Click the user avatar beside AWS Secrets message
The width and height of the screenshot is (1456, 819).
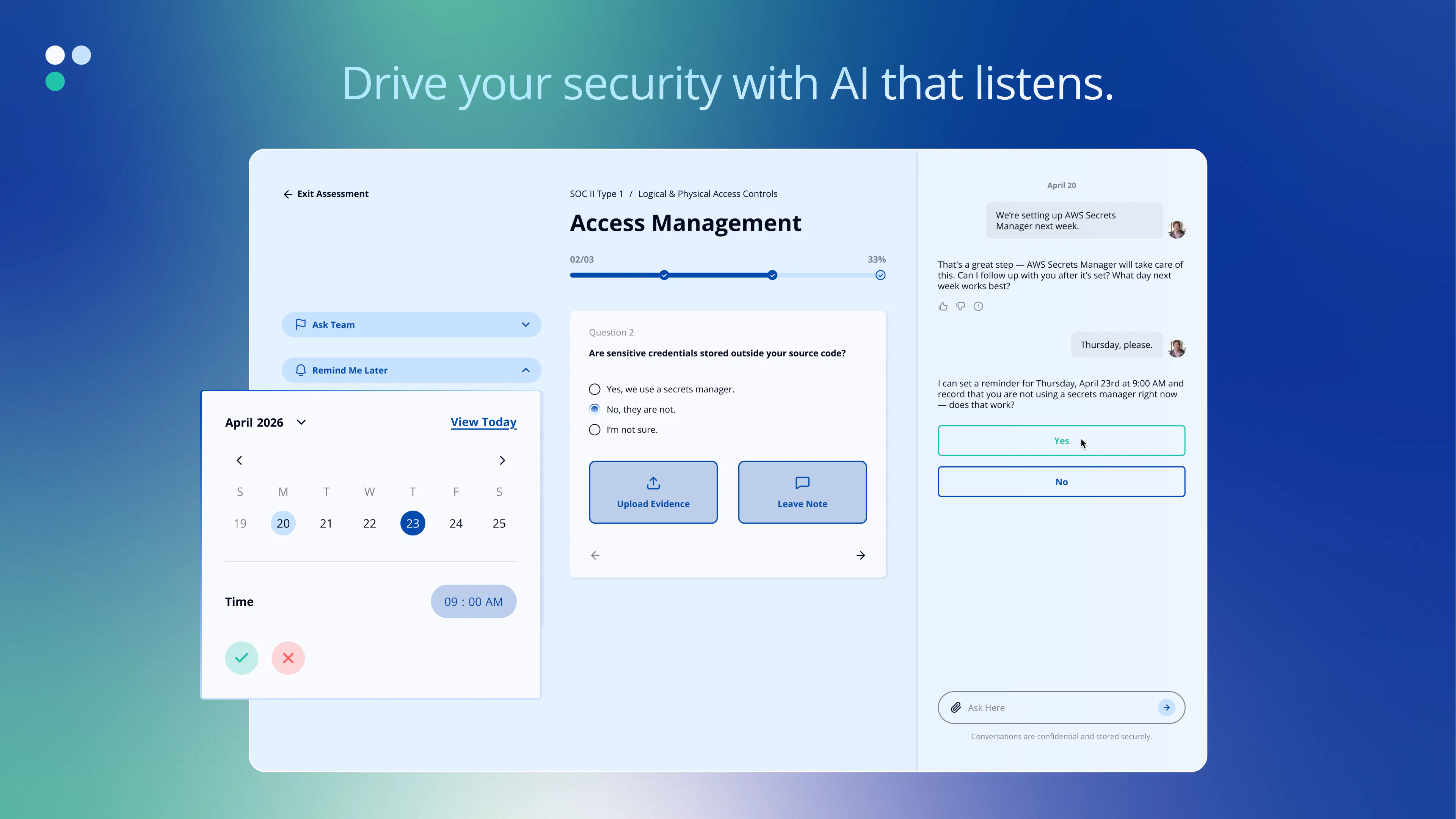click(1177, 229)
